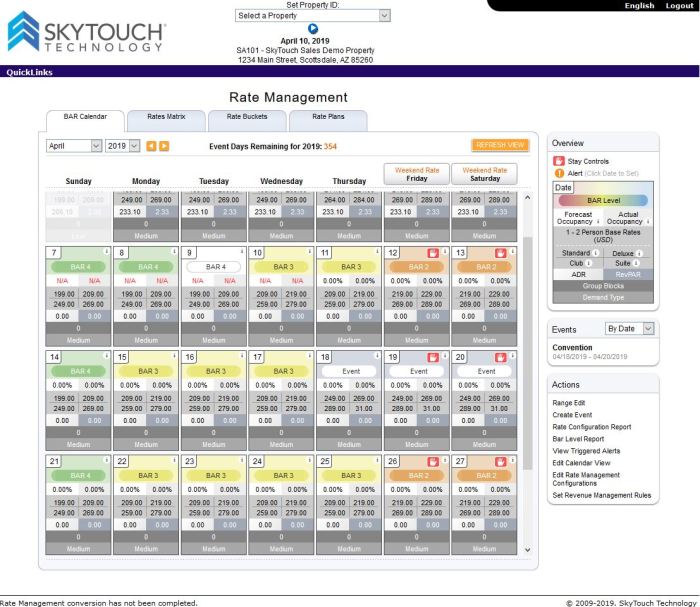Click RevPAR cell in Overview legend
700x607 pixels.
[628, 274]
